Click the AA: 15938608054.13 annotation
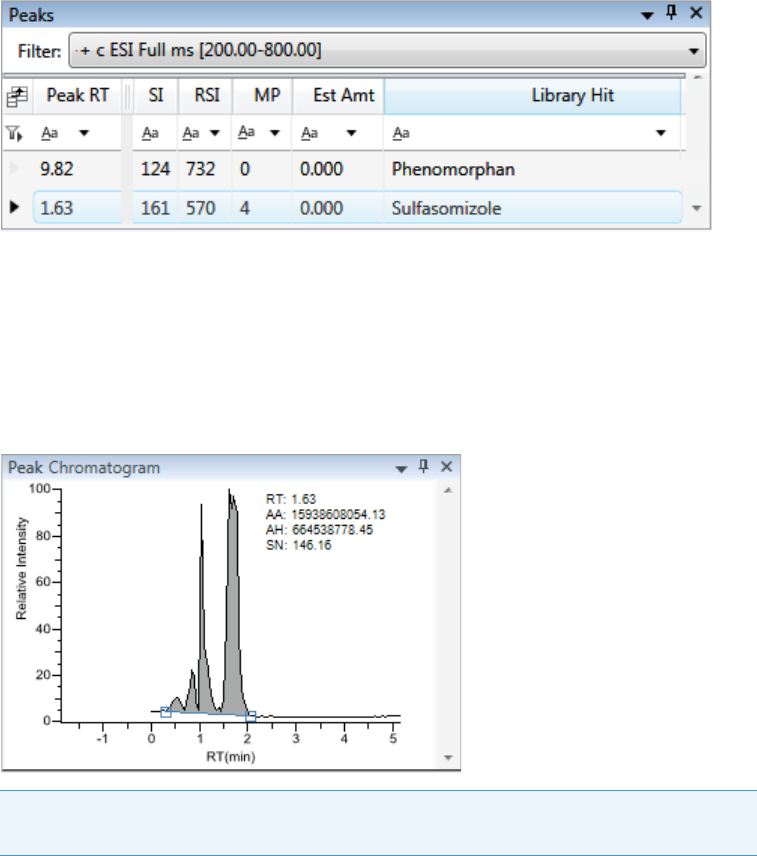 325,515
